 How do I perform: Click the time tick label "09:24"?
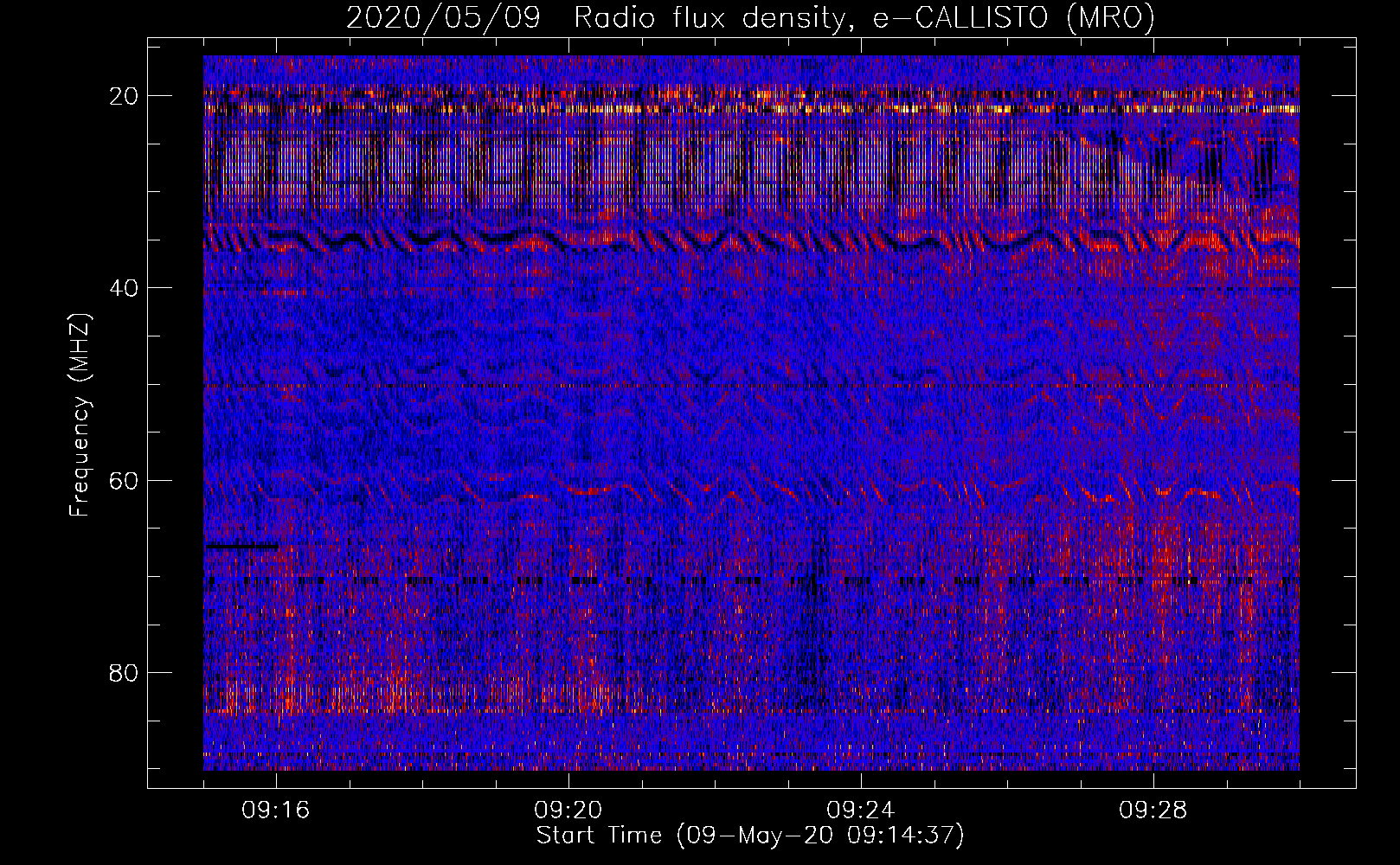click(861, 811)
